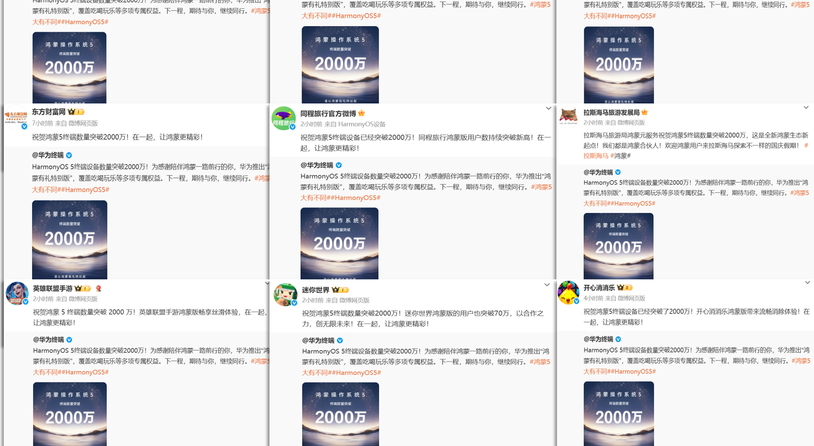Expand the options chevron on 拉斯海马旅游发展局 post
Image resolution: width=814 pixels, height=446 pixels.
click(806, 107)
